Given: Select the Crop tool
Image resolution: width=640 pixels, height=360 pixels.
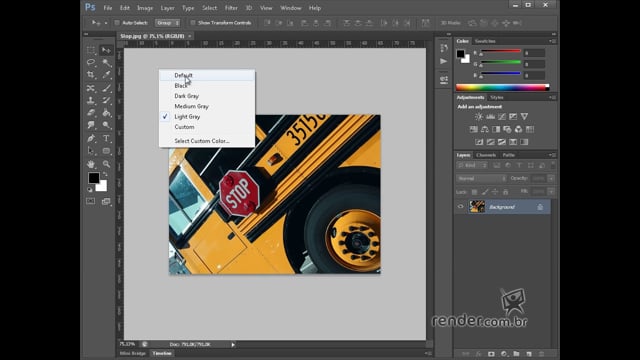Looking at the screenshot, I should click(x=91, y=75).
